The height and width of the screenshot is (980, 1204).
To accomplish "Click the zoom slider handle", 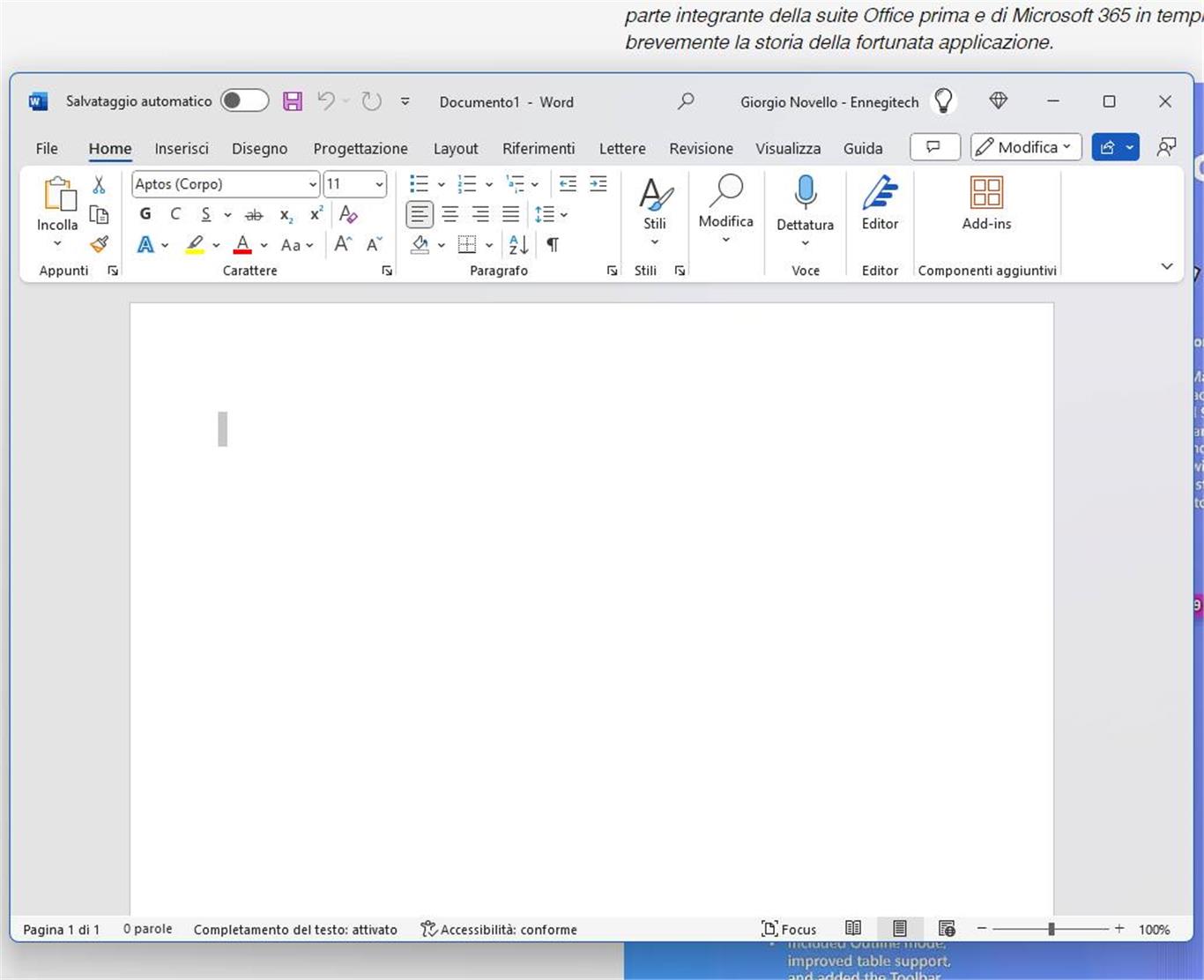I will point(1051,929).
